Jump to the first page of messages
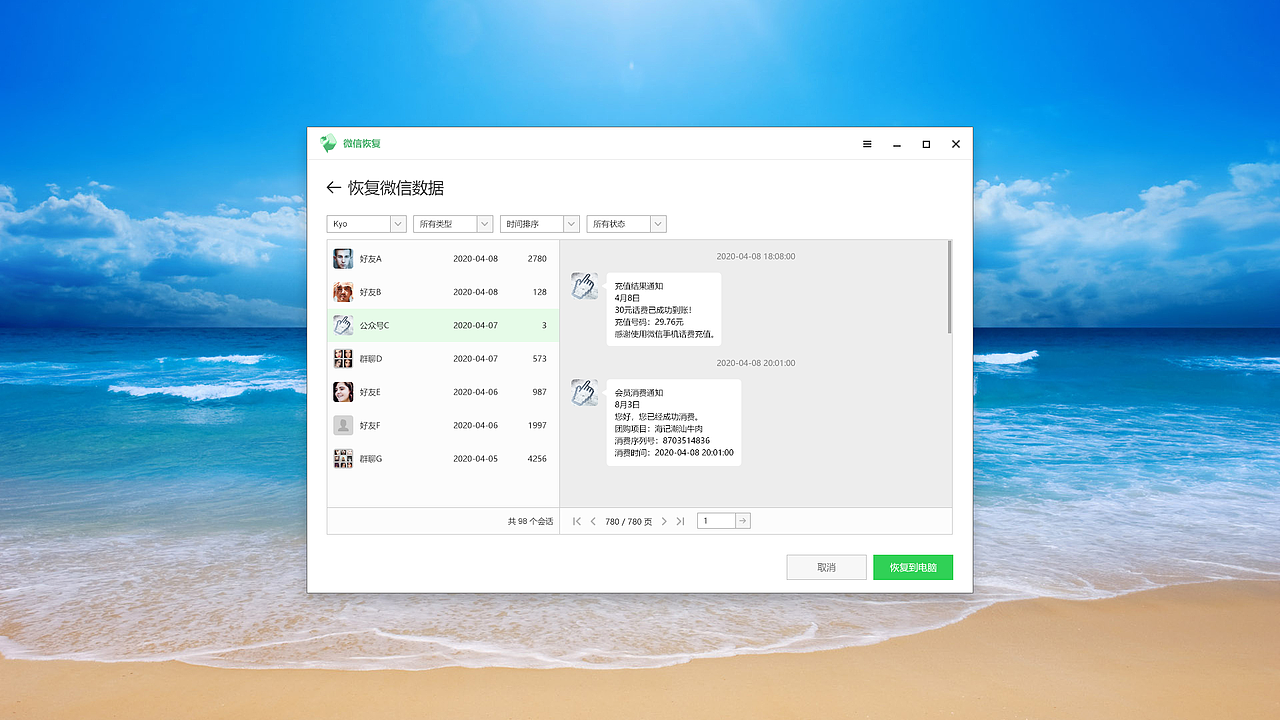Screen dimensions: 1280x720 577,521
